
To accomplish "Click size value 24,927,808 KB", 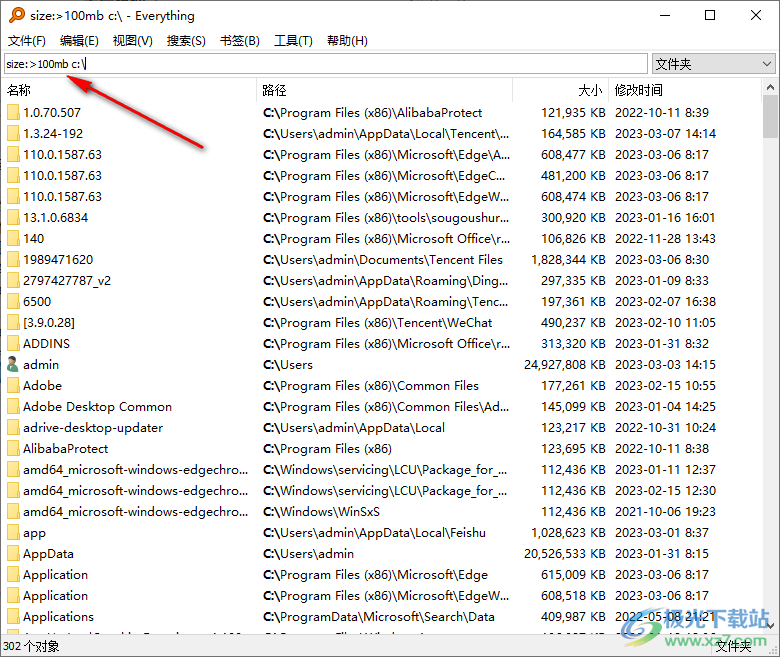I will [565, 365].
